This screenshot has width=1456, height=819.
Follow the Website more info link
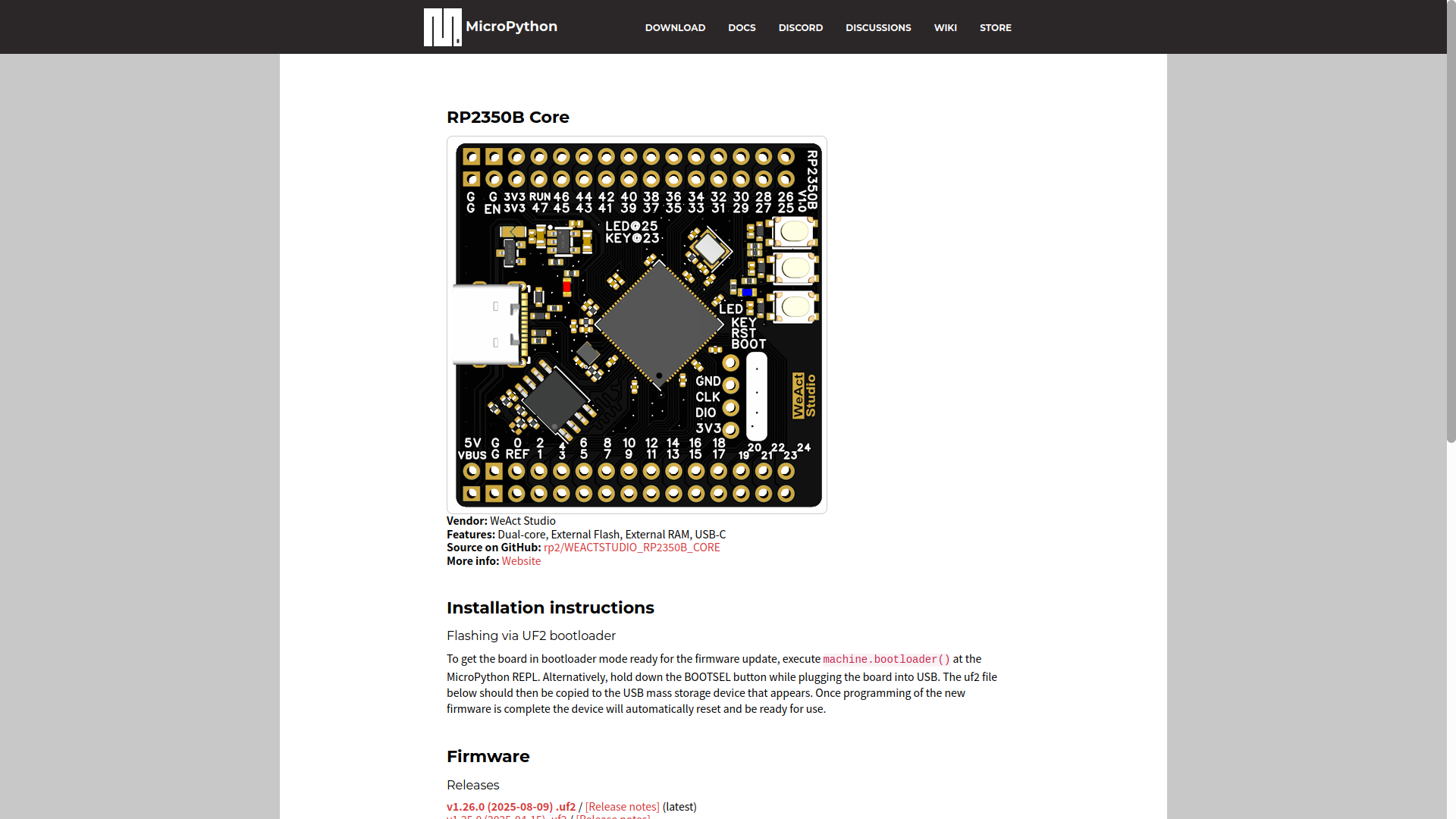click(x=521, y=561)
